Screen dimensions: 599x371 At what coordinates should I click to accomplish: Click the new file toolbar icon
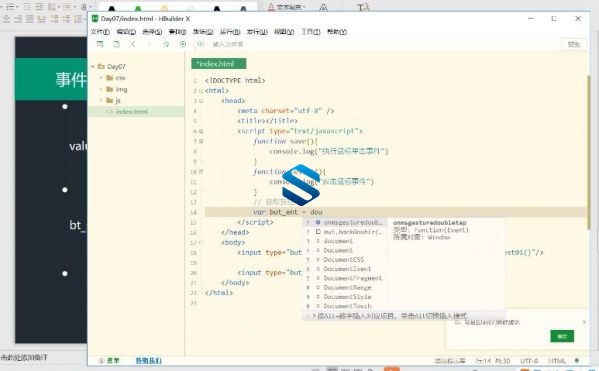click(x=100, y=44)
